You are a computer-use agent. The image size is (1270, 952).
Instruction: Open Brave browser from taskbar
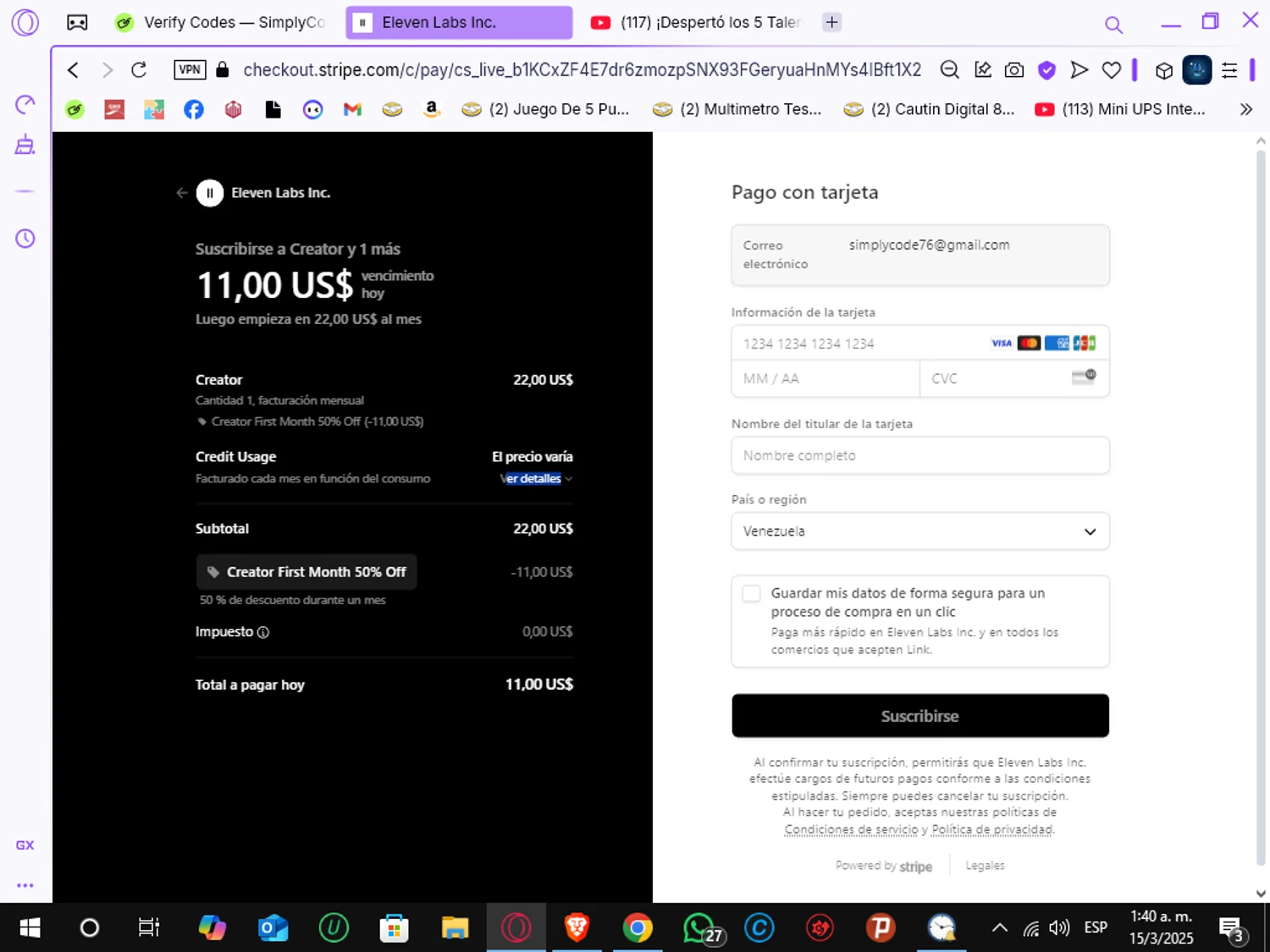tap(577, 928)
